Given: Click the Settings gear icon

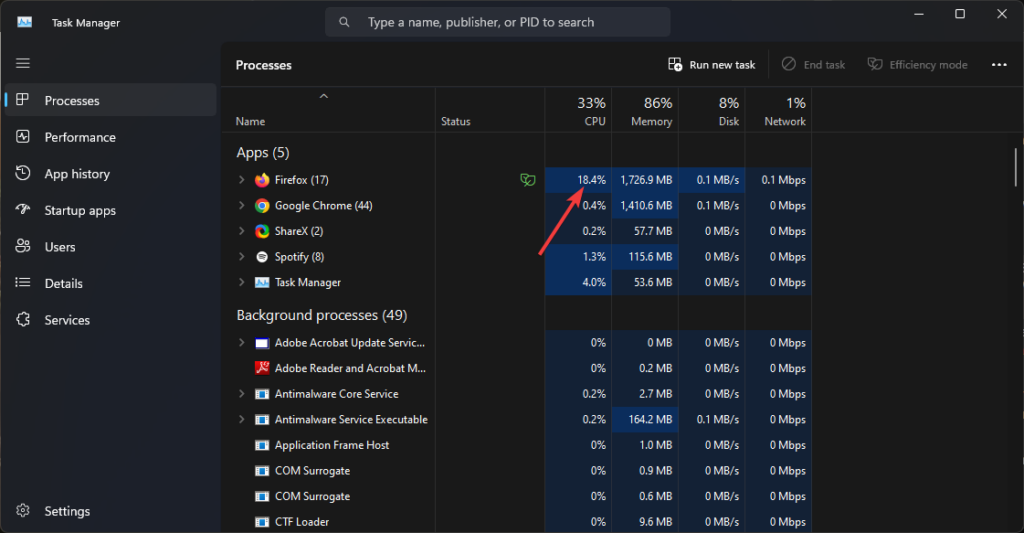Looking at the screenshot, I should pyautogui.click(x=23, y=511).
